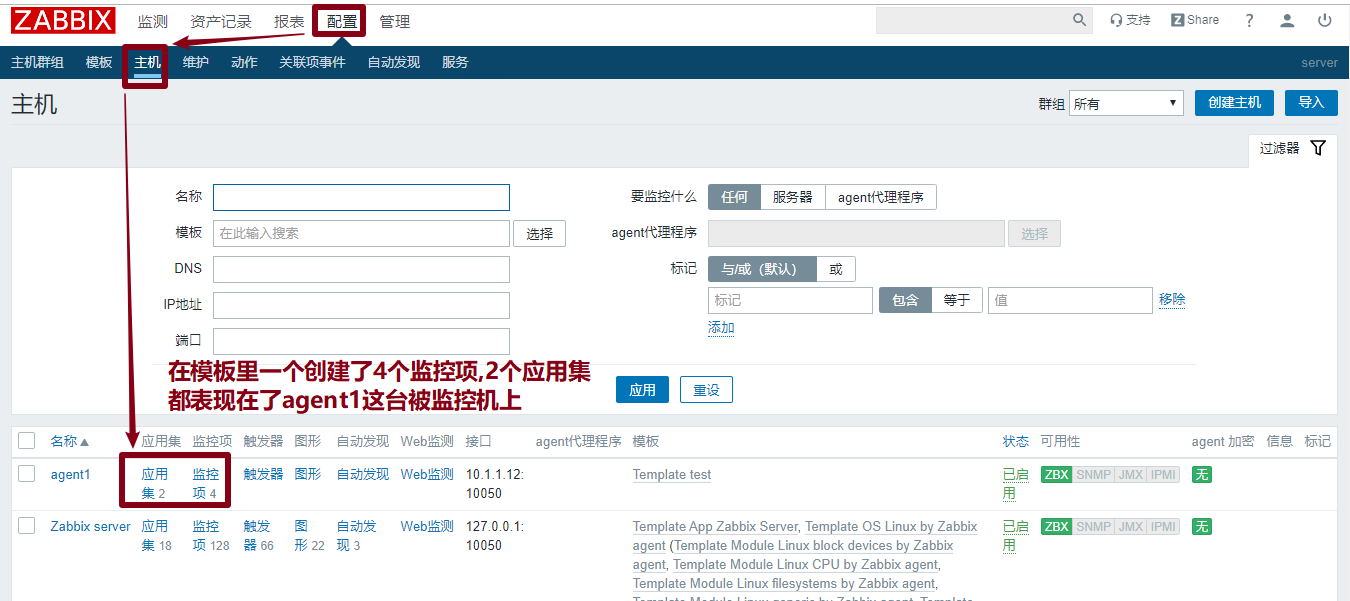This screenshot has height=601, width=1350.
Task: Go to 模板 submenu
Action: (99, 62)
